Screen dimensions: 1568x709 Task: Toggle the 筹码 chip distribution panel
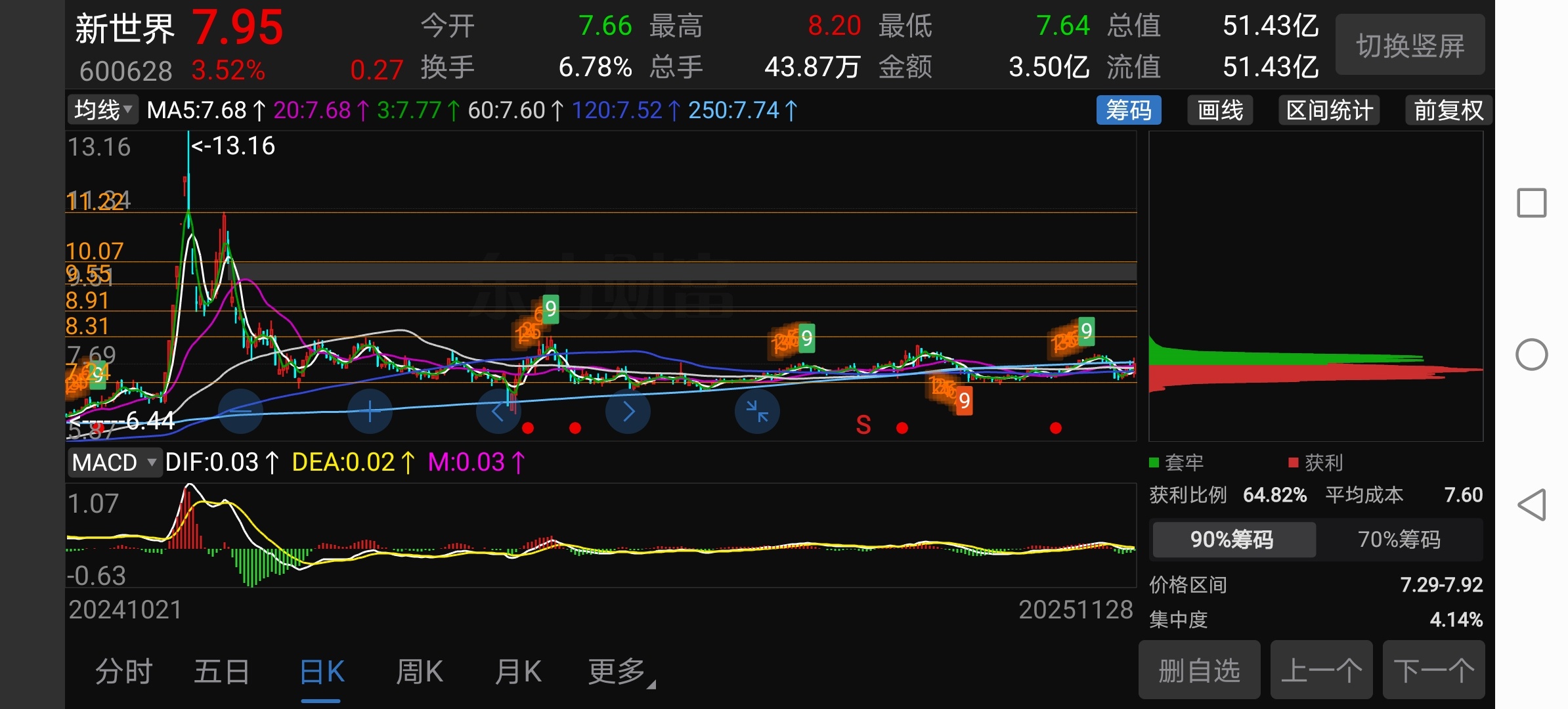[x=1128, y=110]
